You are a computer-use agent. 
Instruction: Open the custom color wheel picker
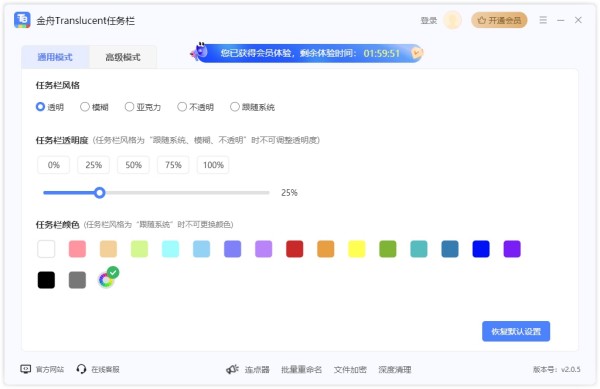coord(106,280)
